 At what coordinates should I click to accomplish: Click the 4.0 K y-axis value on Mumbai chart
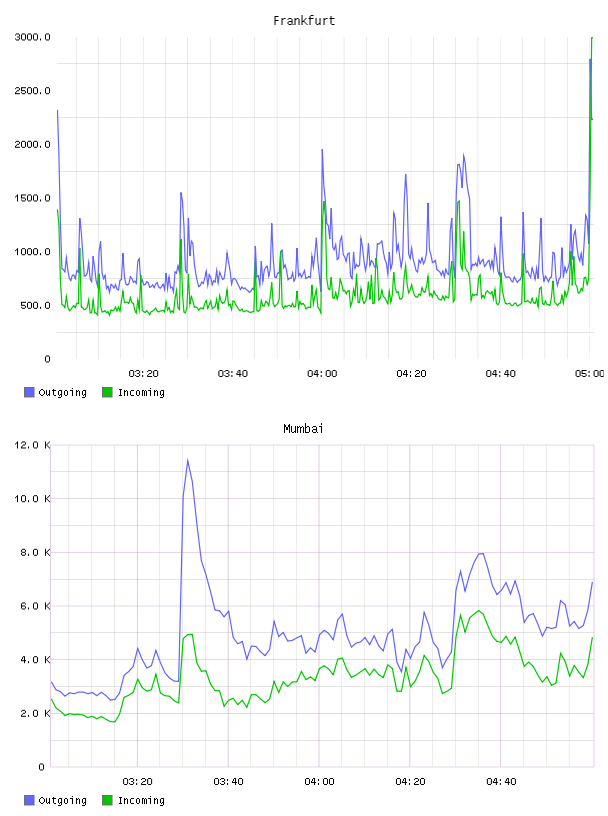35,659
